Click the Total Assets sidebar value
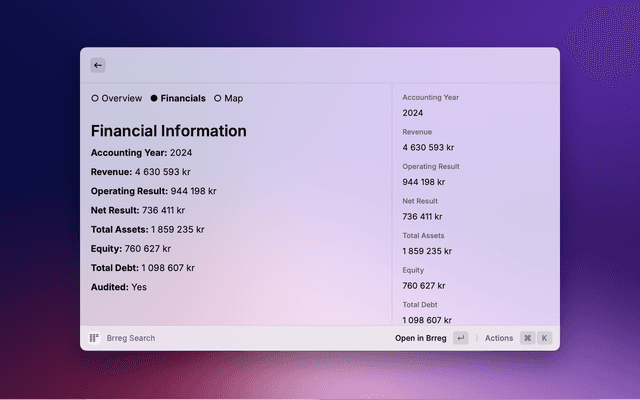Screen dimensions: 640x400 click(427, 251)
